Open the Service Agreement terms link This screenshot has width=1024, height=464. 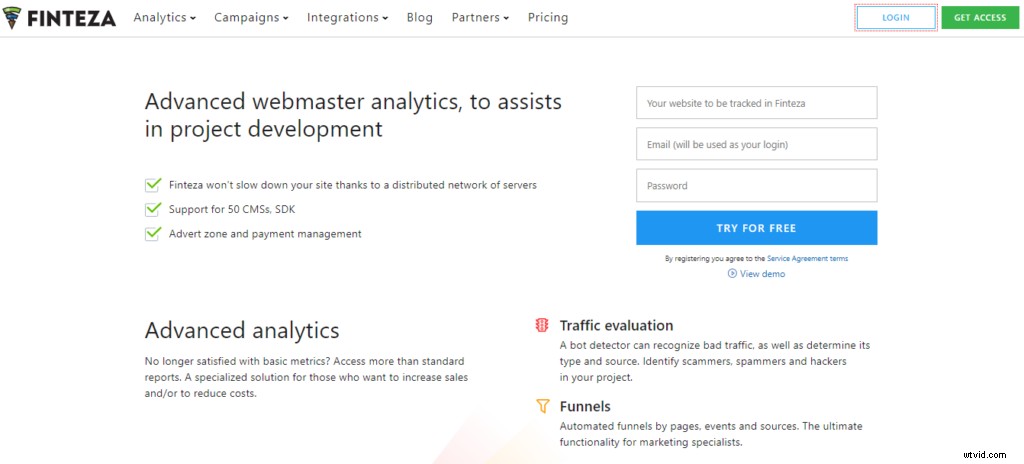pos(807,259)
